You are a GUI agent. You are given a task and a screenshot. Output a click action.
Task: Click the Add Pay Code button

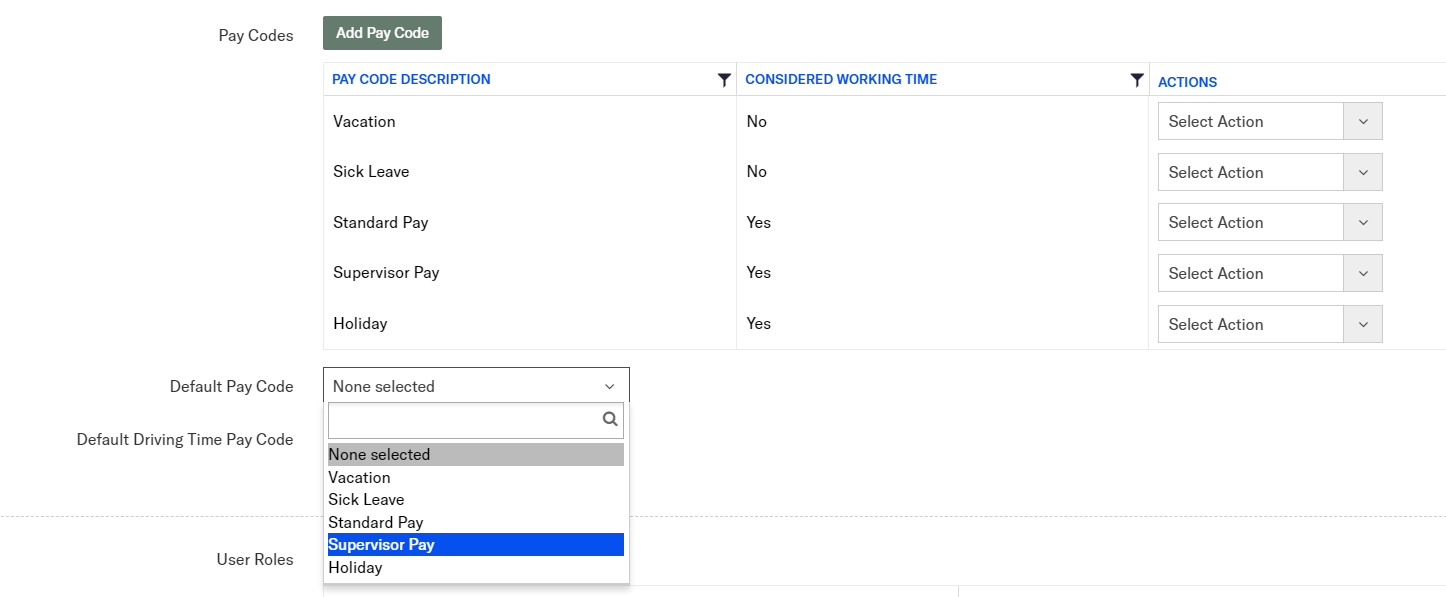382,33
